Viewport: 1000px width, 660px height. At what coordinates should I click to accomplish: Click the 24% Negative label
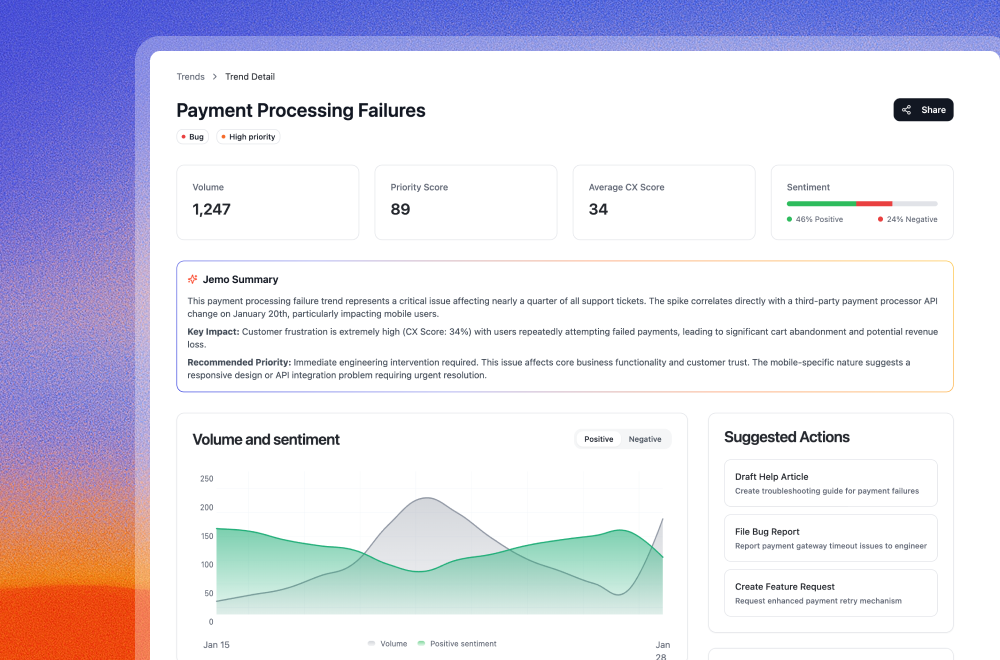coord(908,219)
